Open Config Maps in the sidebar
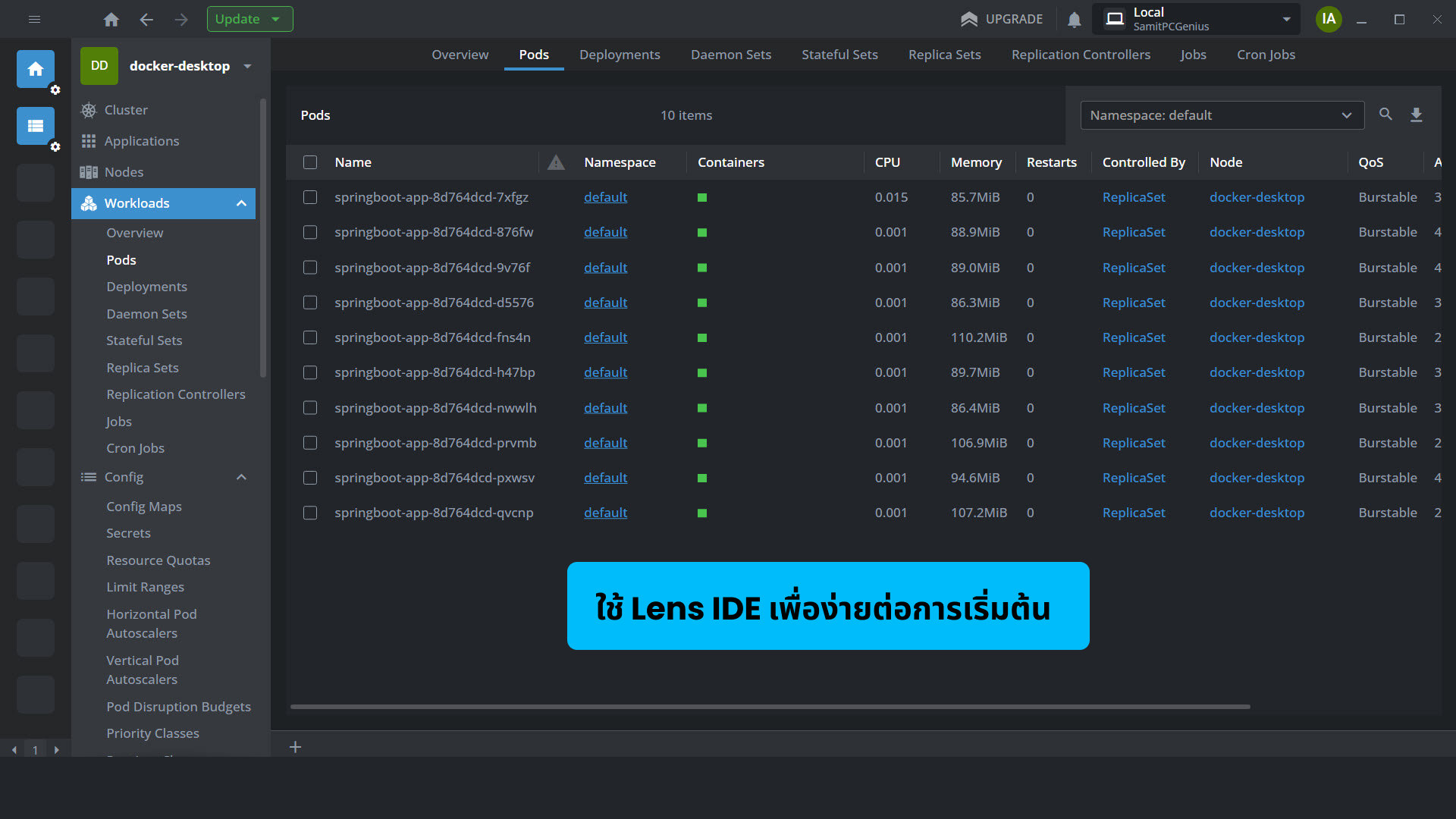This screenshot has width=1456, height=819. [x=144, y=507]
